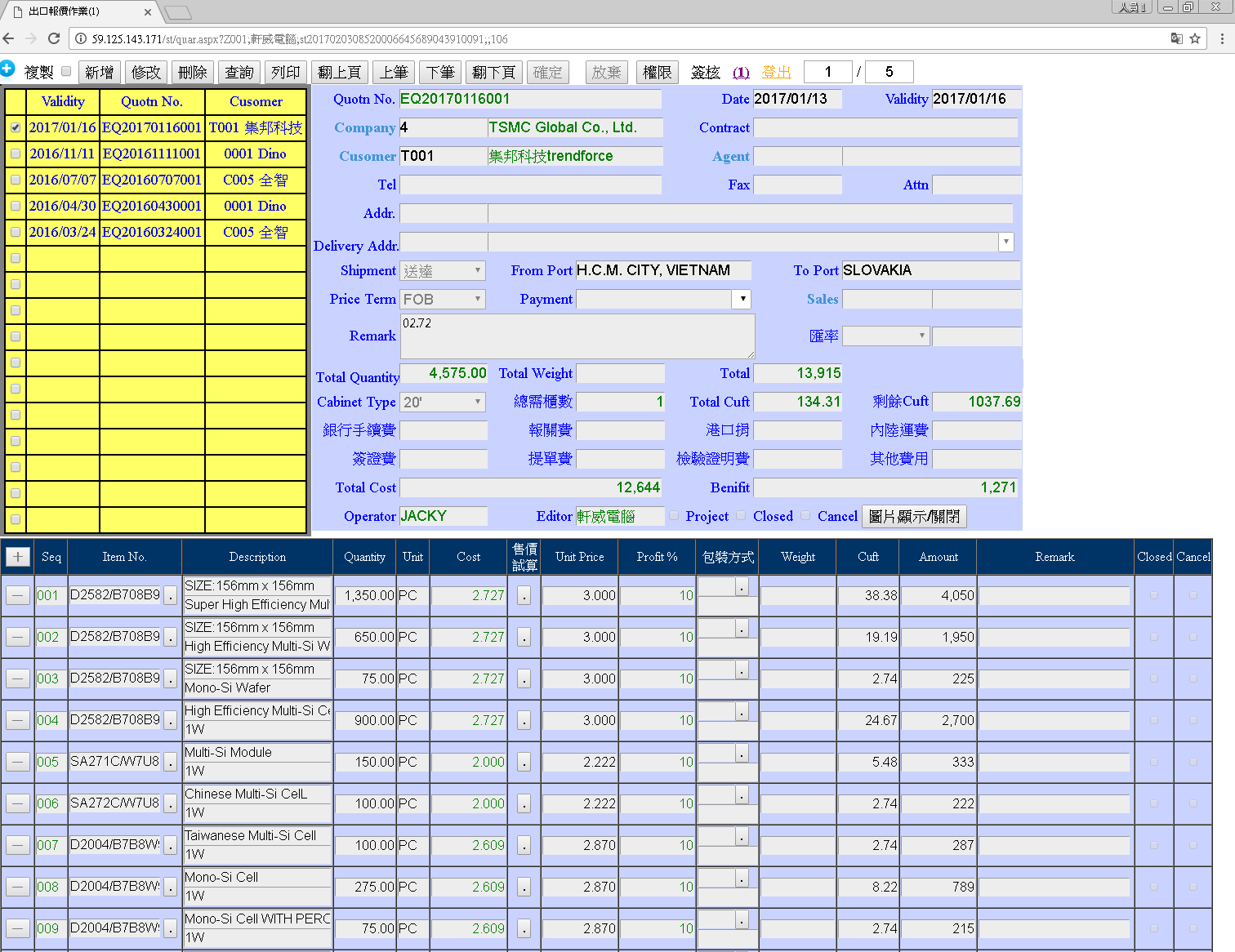
Task: Click the 下筆 next record button
Action: [440, 73]
